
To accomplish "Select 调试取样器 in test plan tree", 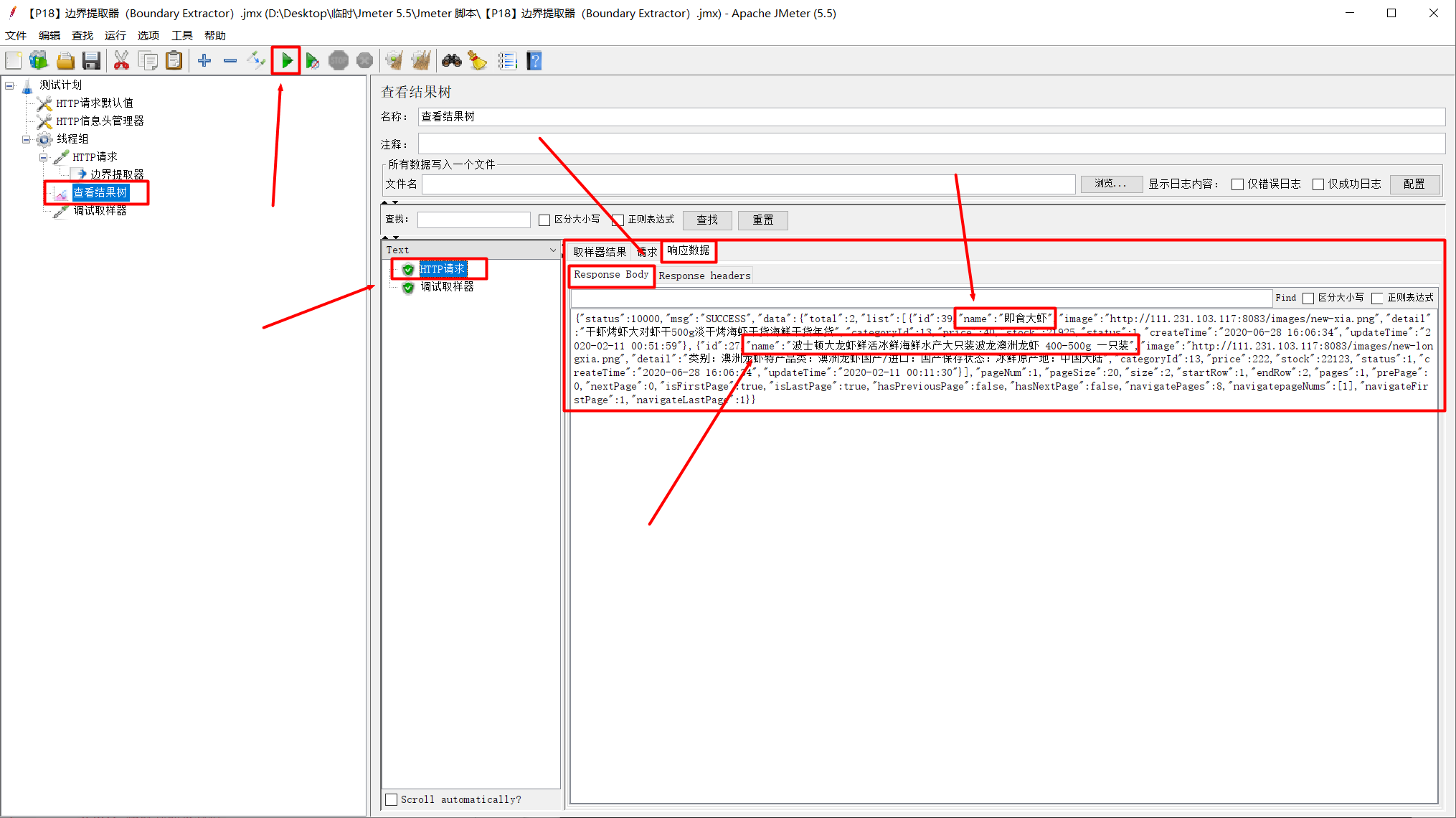I will pyautogui.click(x=100, y=210).
